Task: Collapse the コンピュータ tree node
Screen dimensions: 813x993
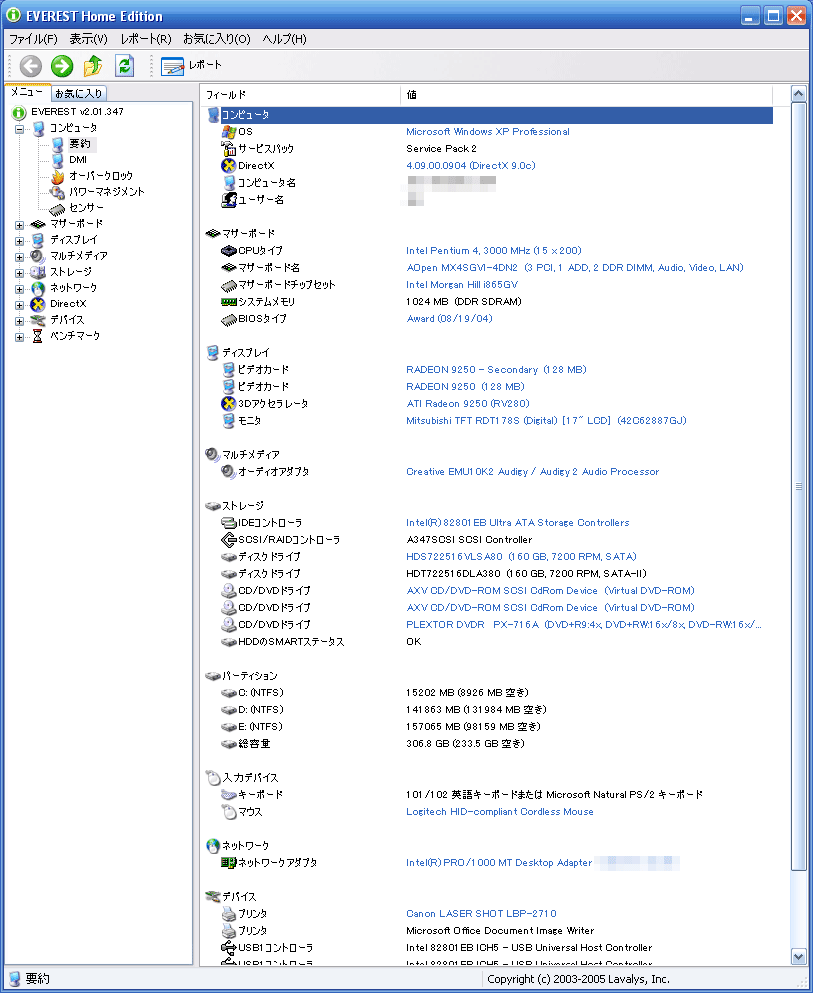Action: click(20, 129)
